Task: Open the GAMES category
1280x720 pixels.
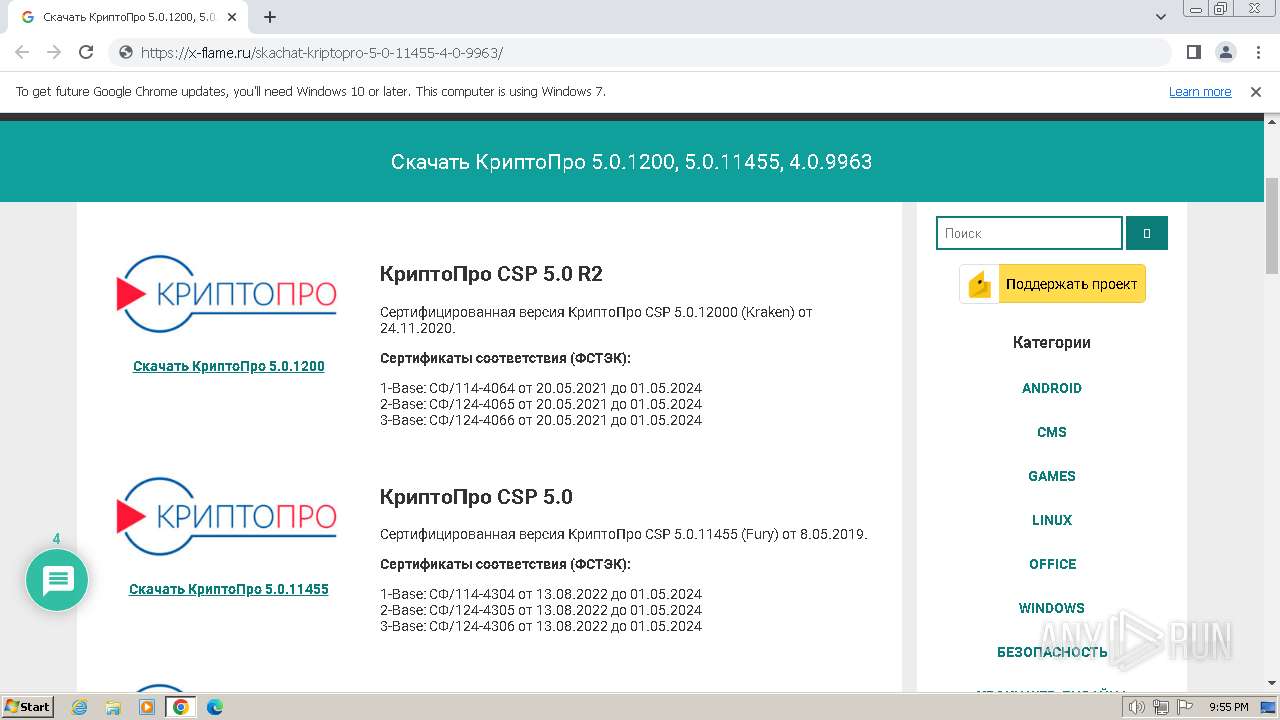Action: pyautogui.click(x=1052, y=476)
